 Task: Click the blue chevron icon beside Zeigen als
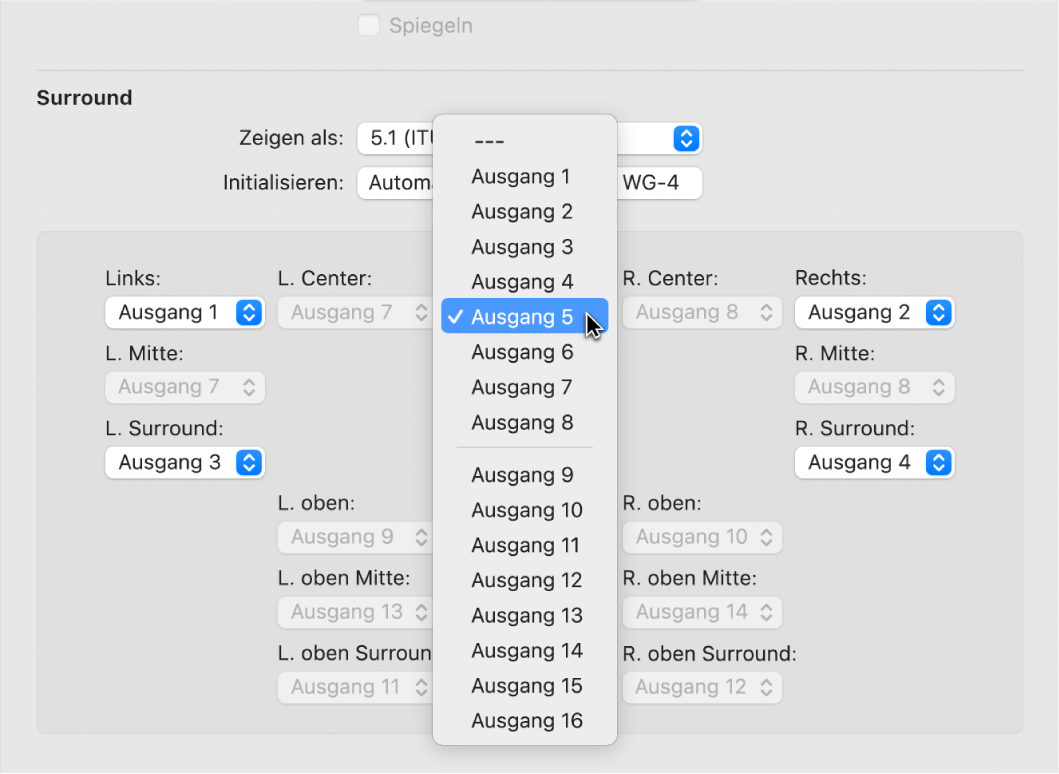[x=686, y=138]
